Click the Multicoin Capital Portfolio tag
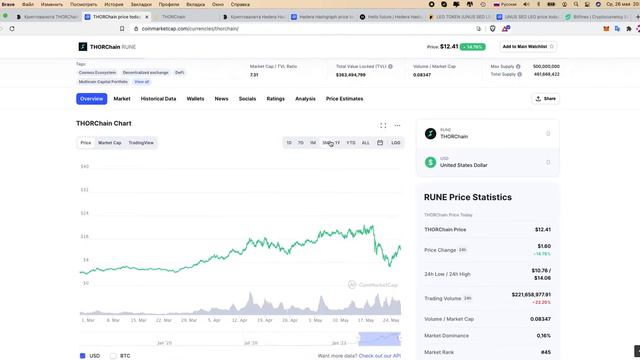Screen dimensions: 640x360 (103, 82)
